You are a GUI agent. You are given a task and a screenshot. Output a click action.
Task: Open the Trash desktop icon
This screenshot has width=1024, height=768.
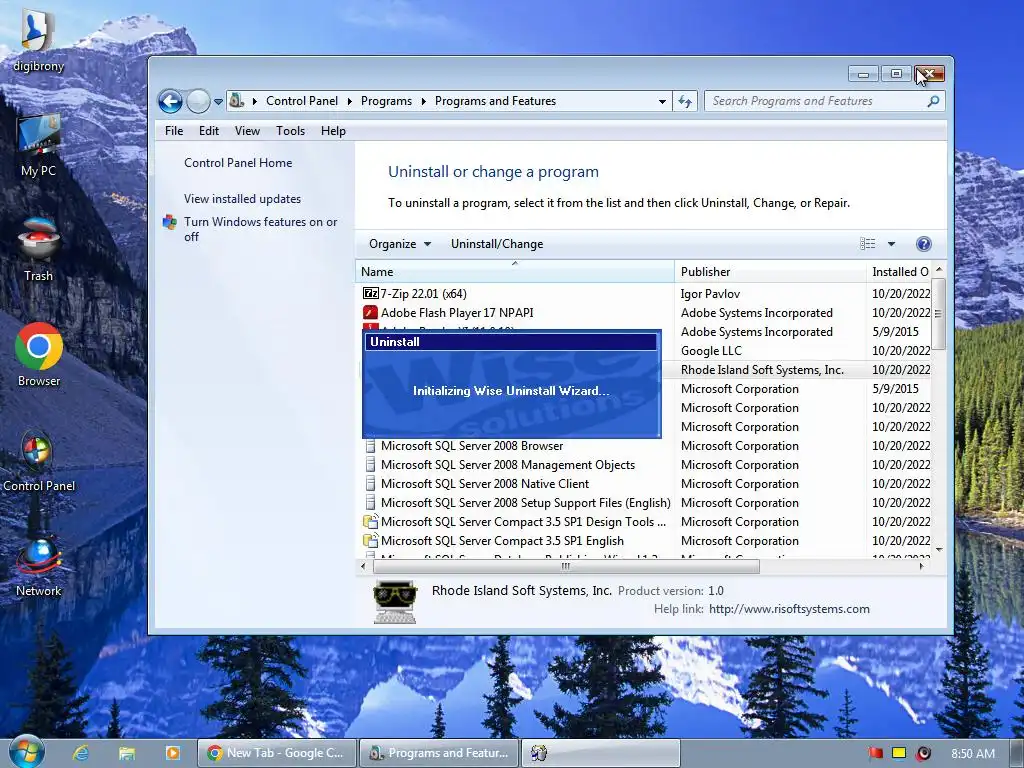pos(38,249)
